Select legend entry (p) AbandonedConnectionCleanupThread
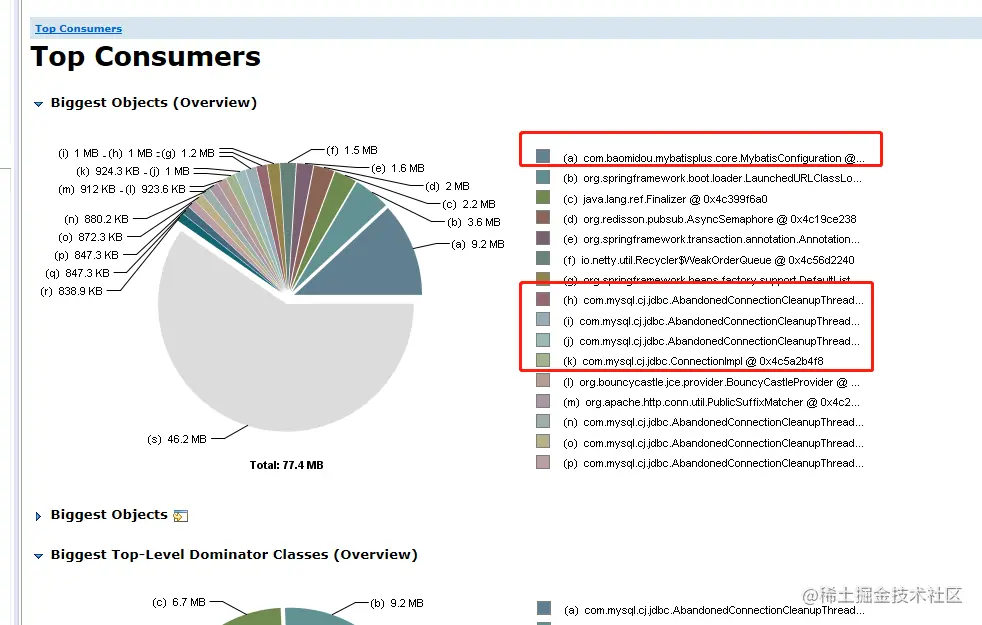The height and width of the screenshot is (625, 982). pos(713,463)
